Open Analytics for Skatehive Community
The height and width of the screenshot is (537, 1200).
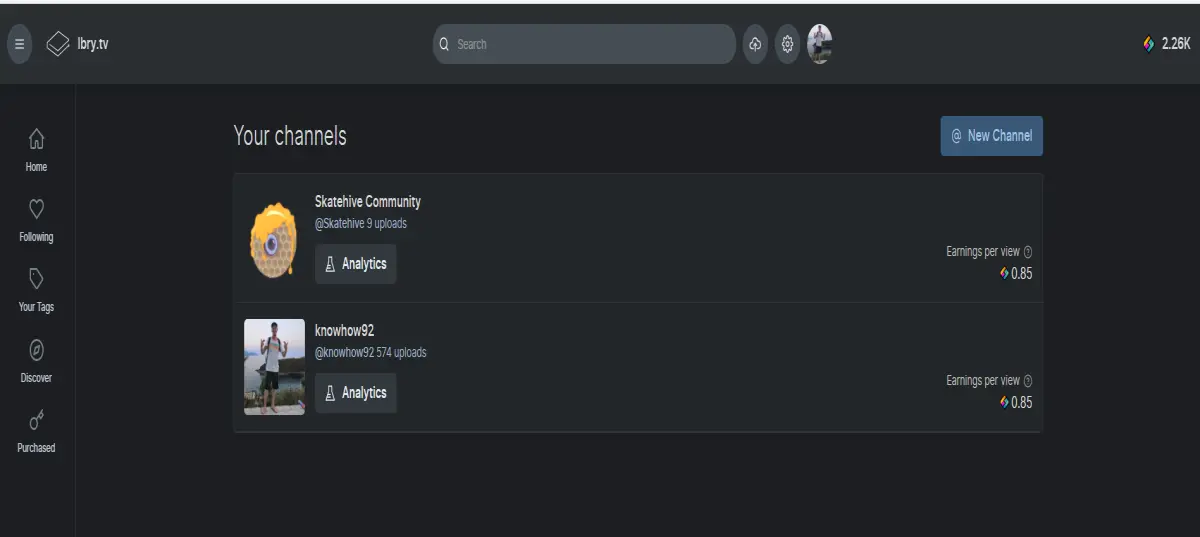356,264
